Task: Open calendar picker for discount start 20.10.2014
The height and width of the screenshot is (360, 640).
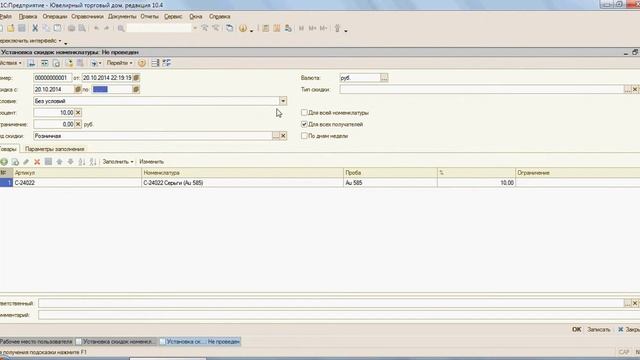Action: click(78, 89)
